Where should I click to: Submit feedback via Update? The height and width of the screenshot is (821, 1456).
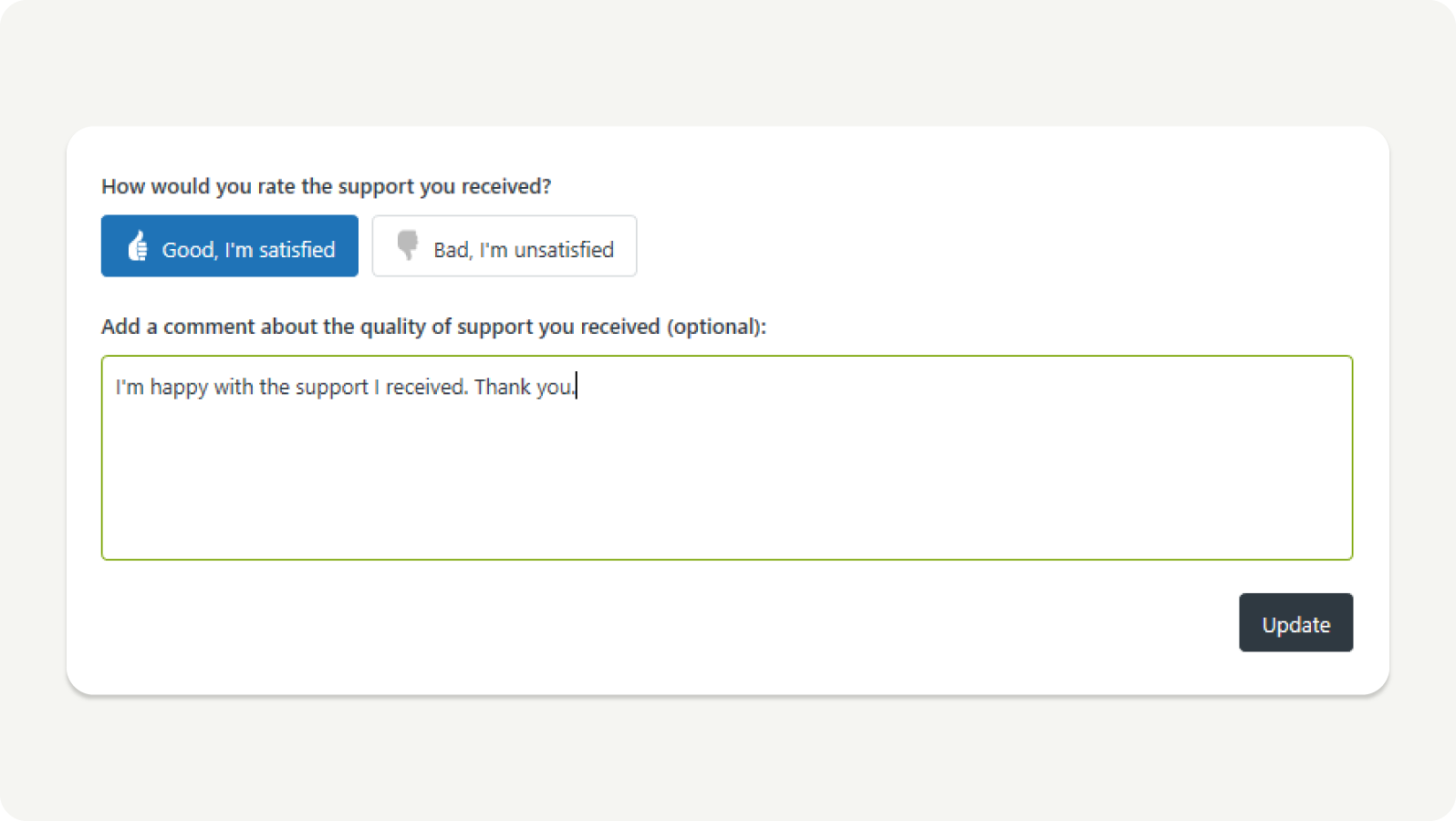click(1295, 623)
